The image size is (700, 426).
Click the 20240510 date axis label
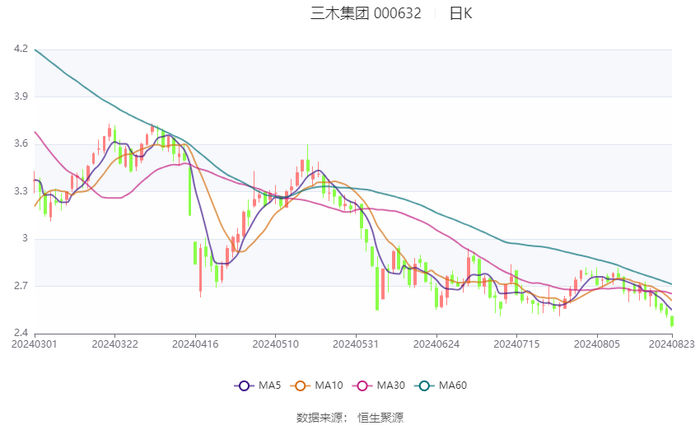point(275,344)
